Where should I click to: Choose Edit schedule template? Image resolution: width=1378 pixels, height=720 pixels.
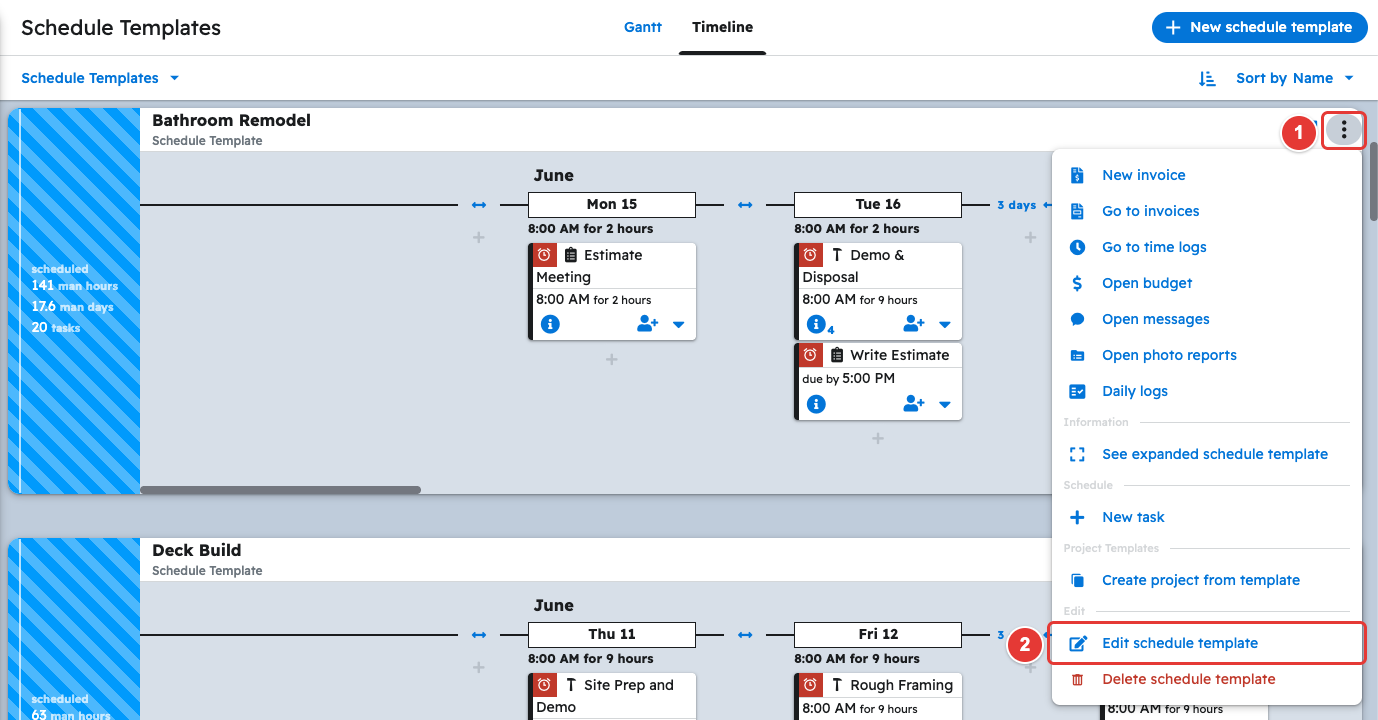click(x=1207, y=643)
